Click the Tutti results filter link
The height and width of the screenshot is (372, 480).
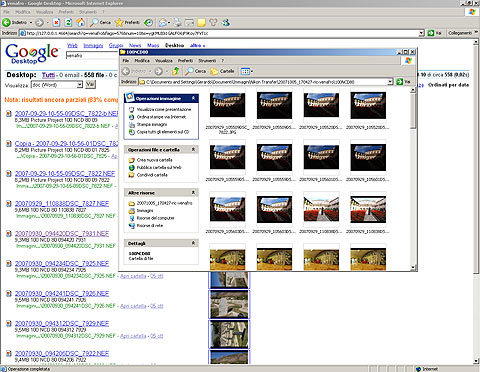(48, 75)
